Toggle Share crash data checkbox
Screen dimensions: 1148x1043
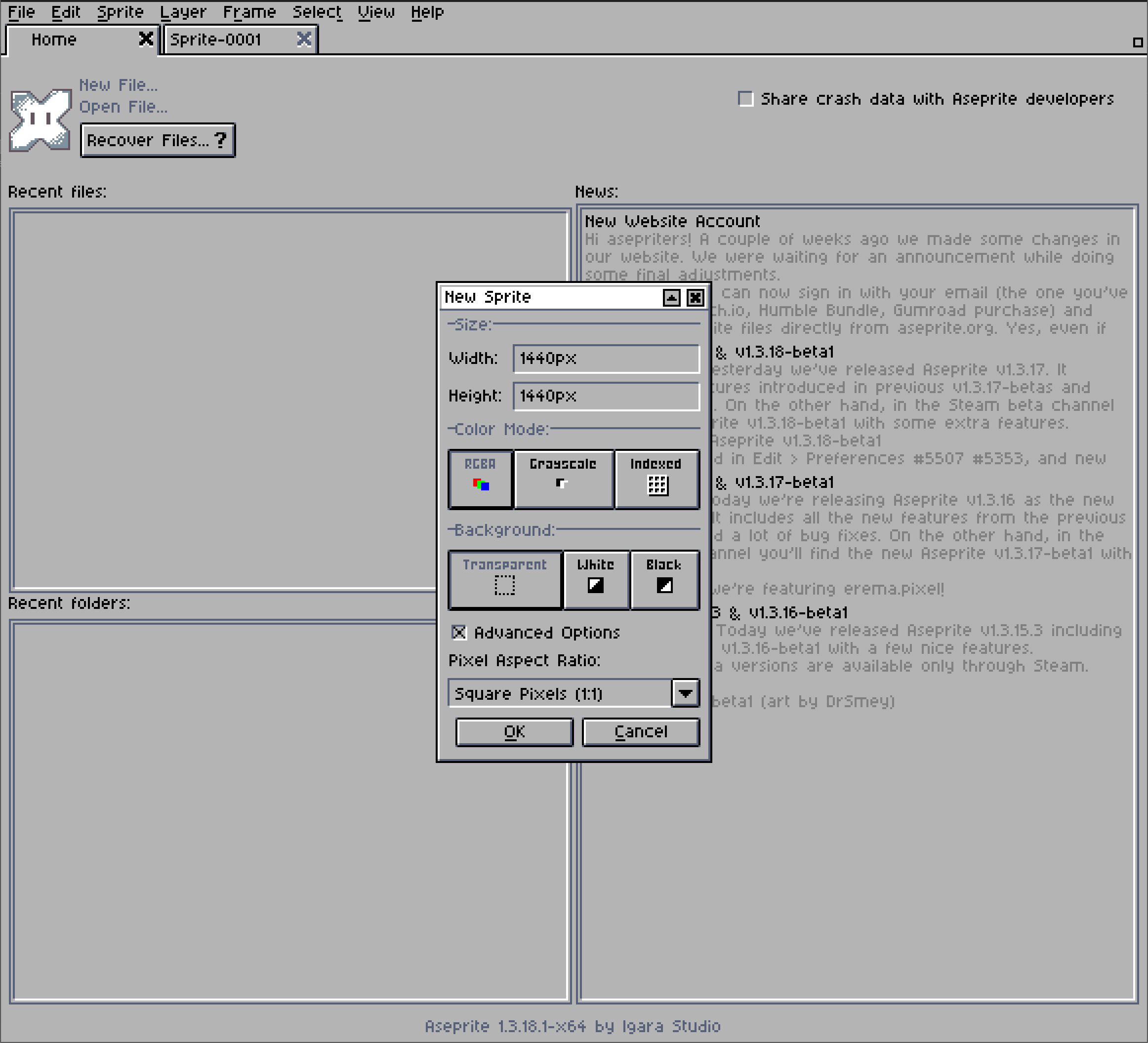(745, 98)
